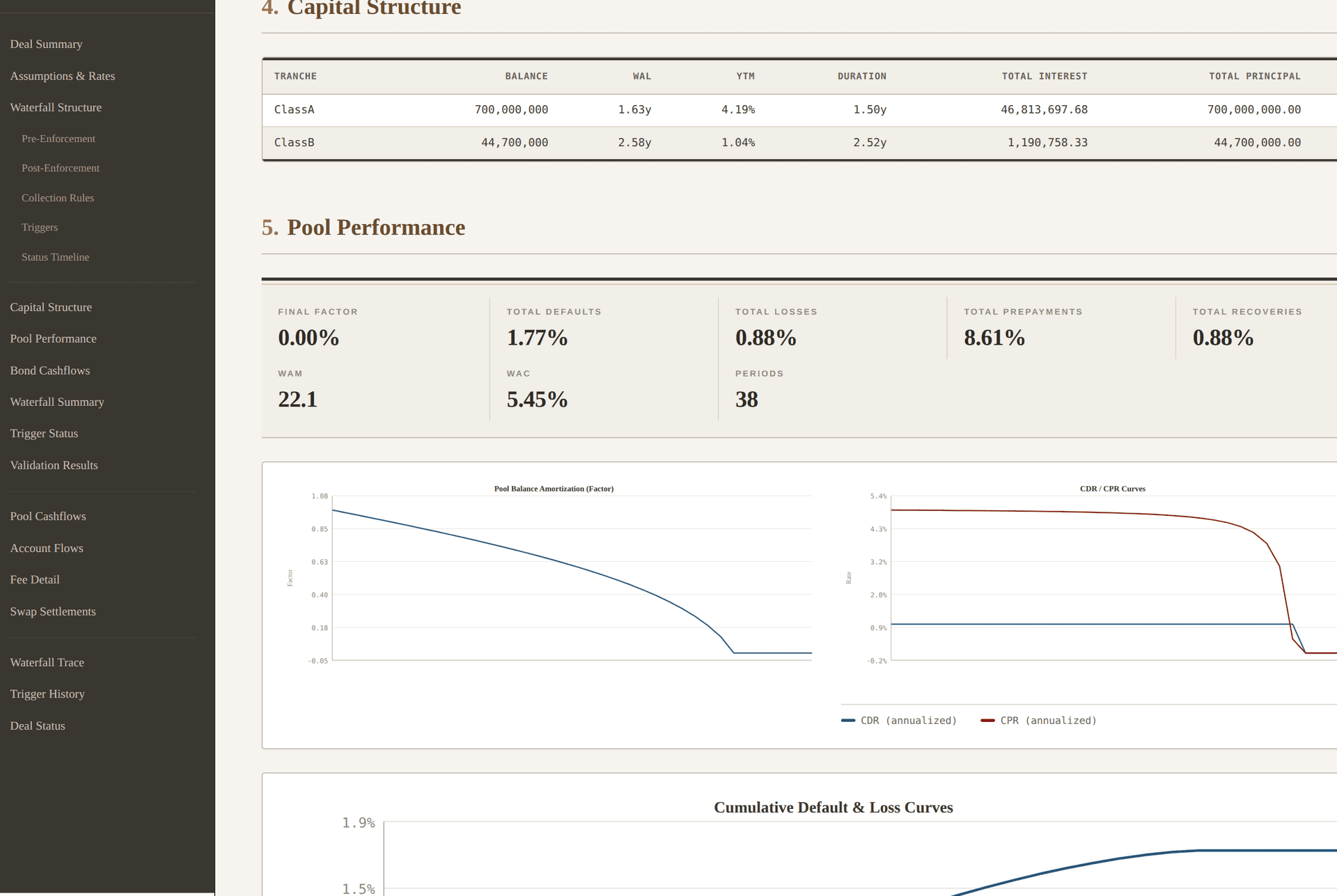This screenshot has height=896, width=1337.
Task: Select the Pre-Enforcement subsection
Action: point(58,139)
